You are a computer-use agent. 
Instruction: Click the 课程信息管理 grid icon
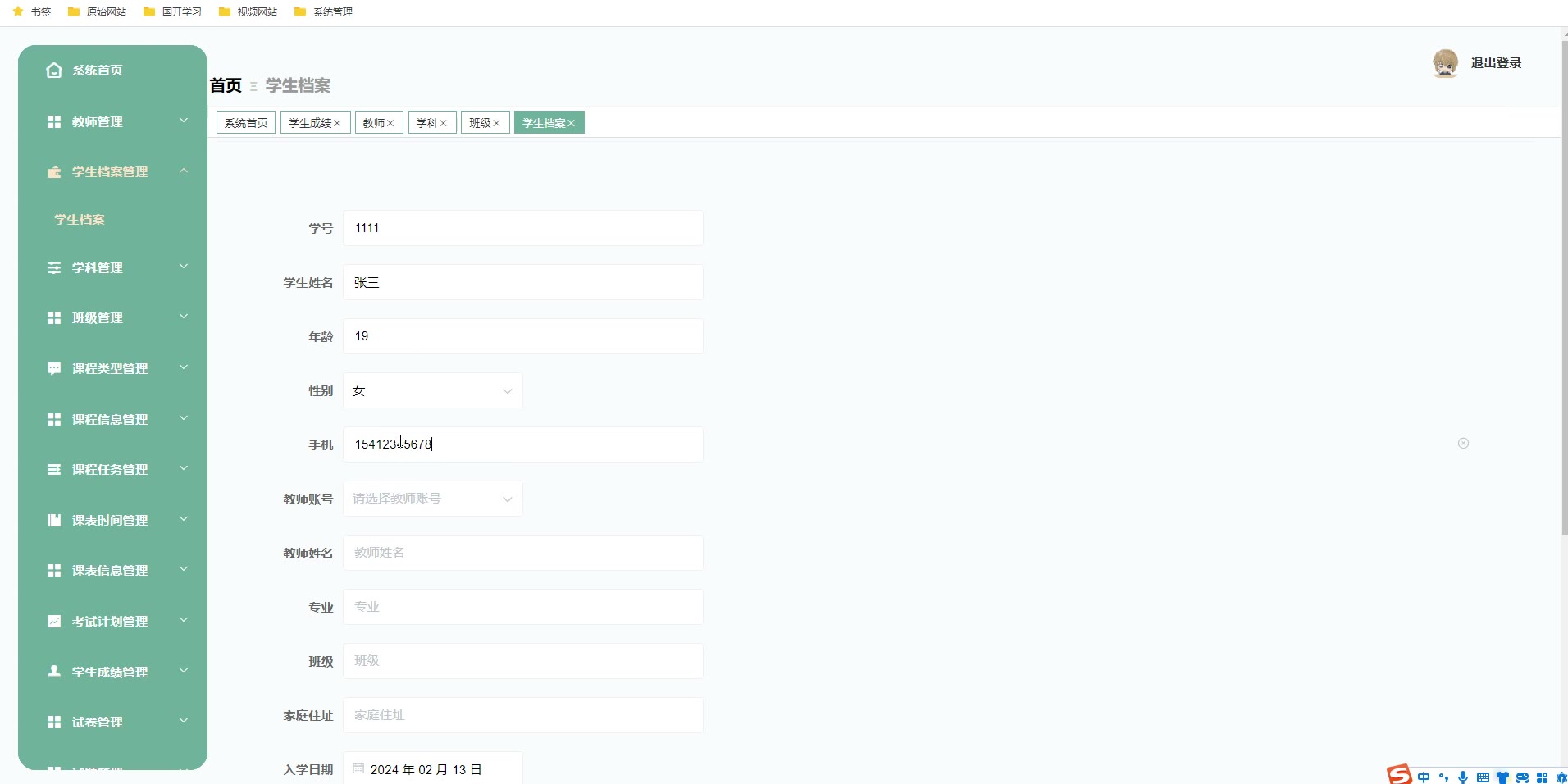(54, 419)
